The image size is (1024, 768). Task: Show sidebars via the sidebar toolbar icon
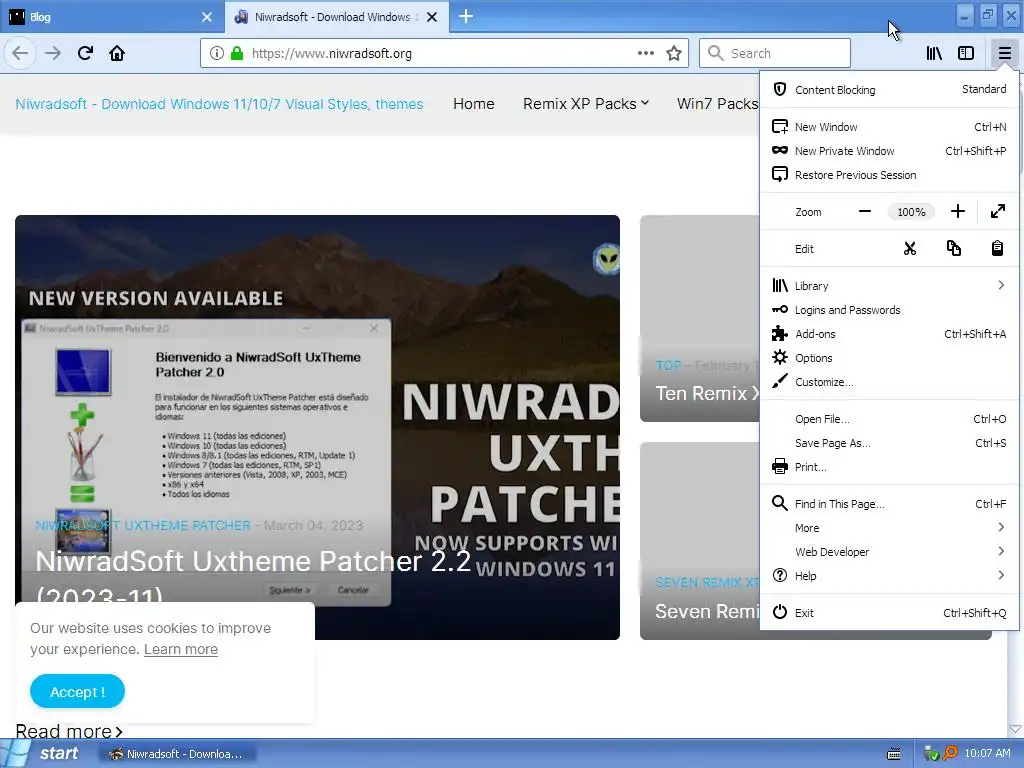point(966,53)
